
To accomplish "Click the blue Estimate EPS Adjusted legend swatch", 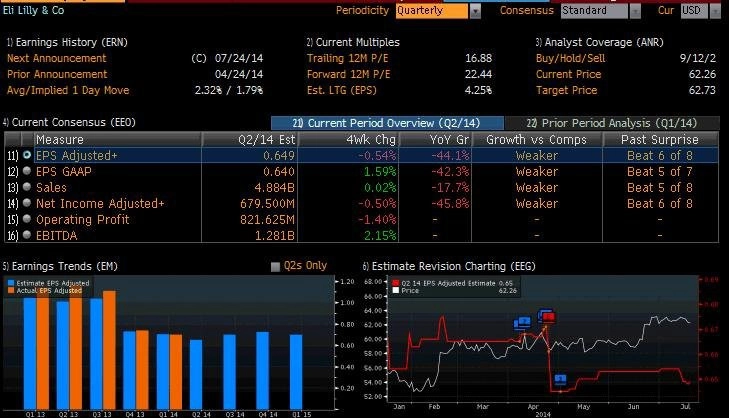I will 11,283.
